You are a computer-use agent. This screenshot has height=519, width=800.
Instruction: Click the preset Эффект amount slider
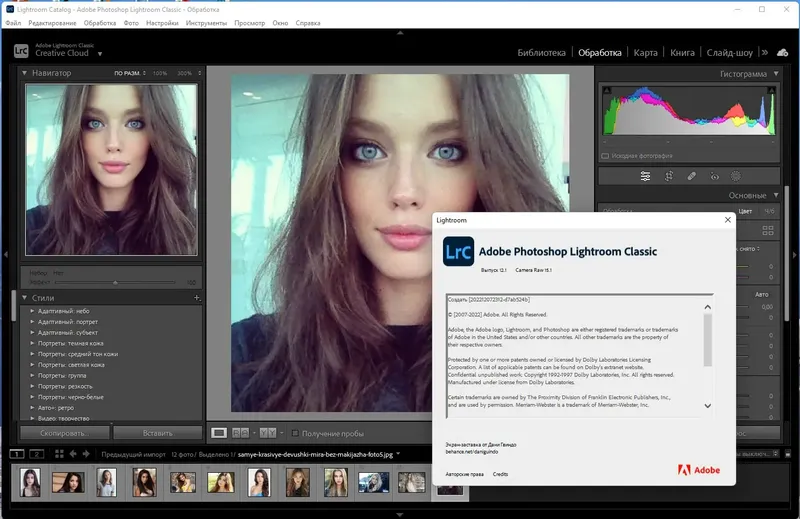click(115, 283)
